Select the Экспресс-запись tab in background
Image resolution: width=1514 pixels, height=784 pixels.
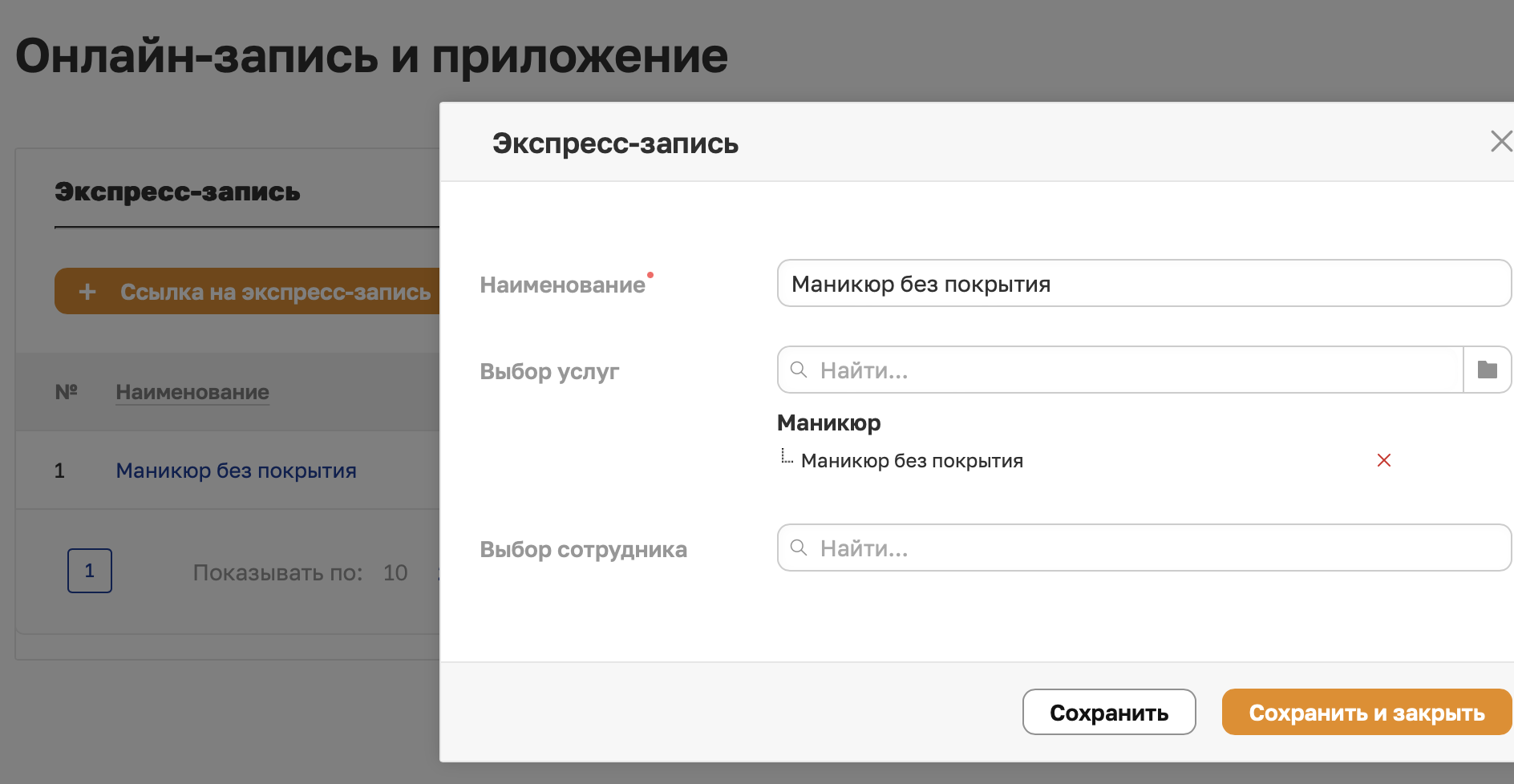(177, 192)
